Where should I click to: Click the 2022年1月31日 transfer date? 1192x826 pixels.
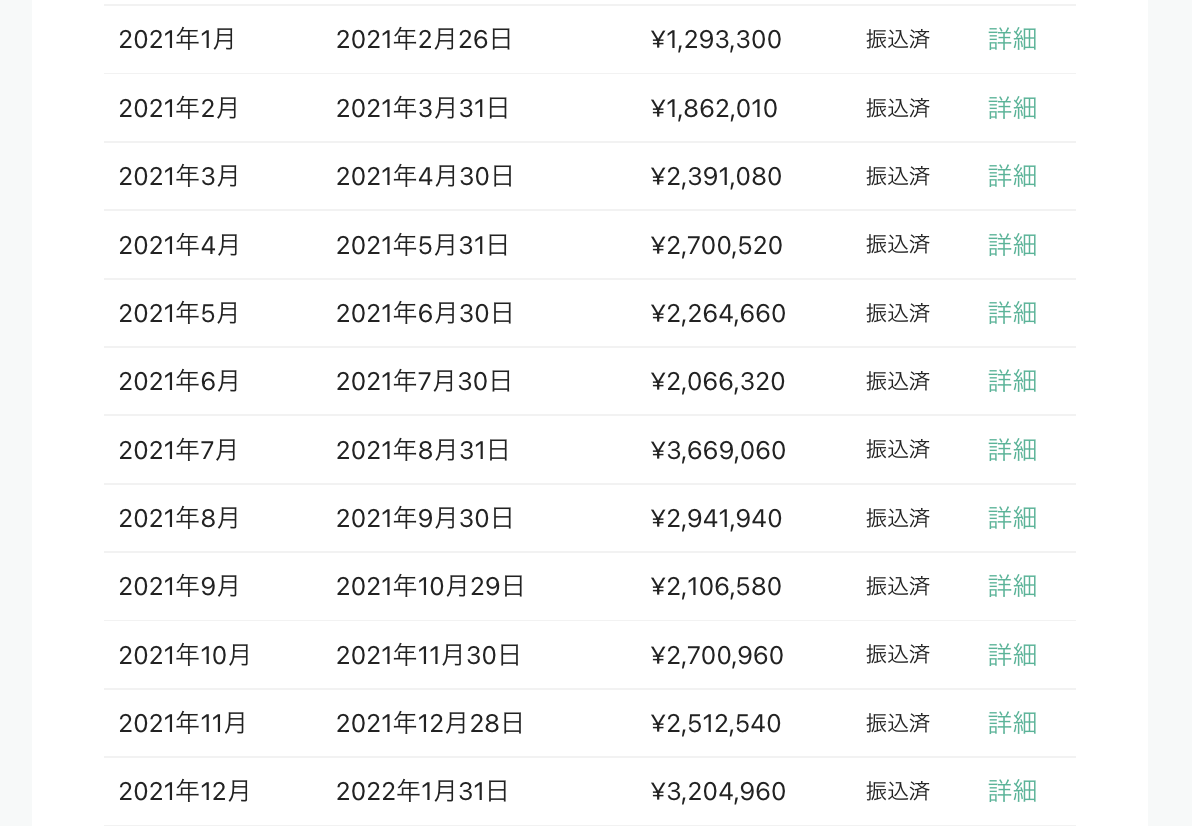[422, 791]
